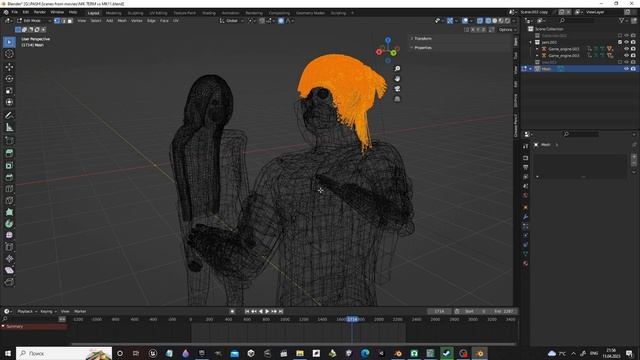Select the Annotate pencil tool
640x360 pixels.
click(9, 116)
